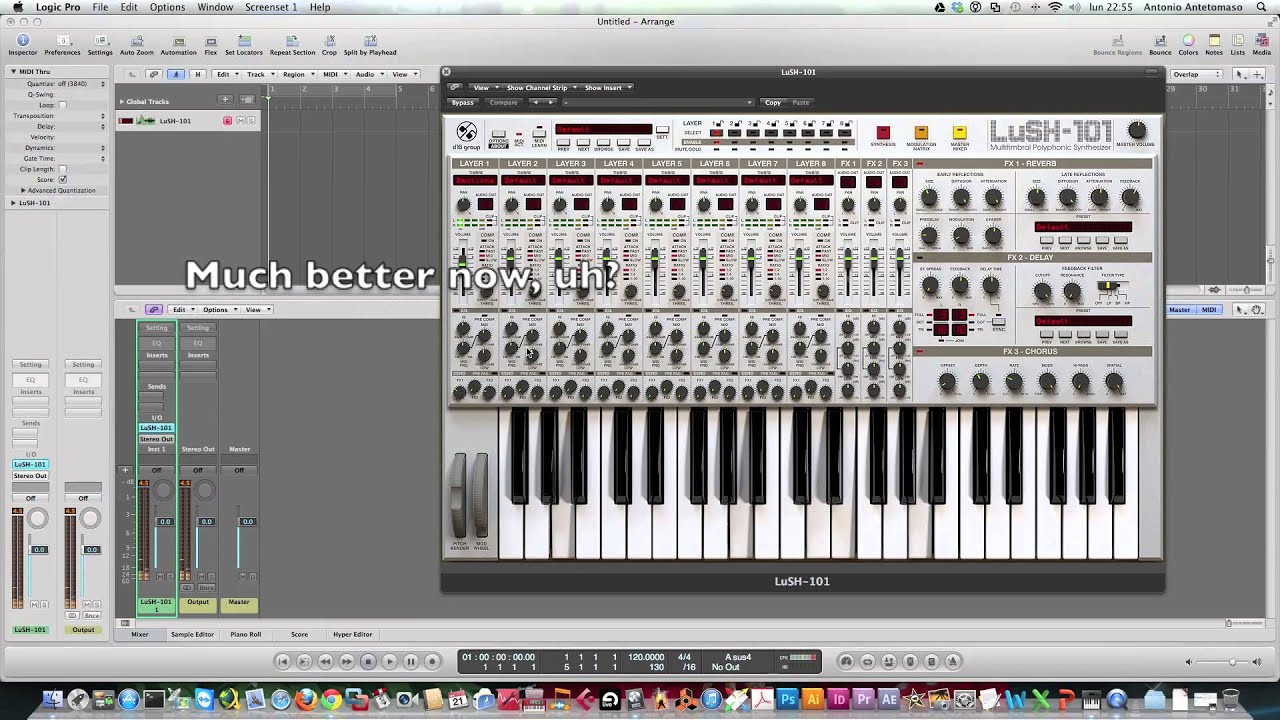
Task: Open the Modulation Matrix orange button
Action: pos(921,133)
